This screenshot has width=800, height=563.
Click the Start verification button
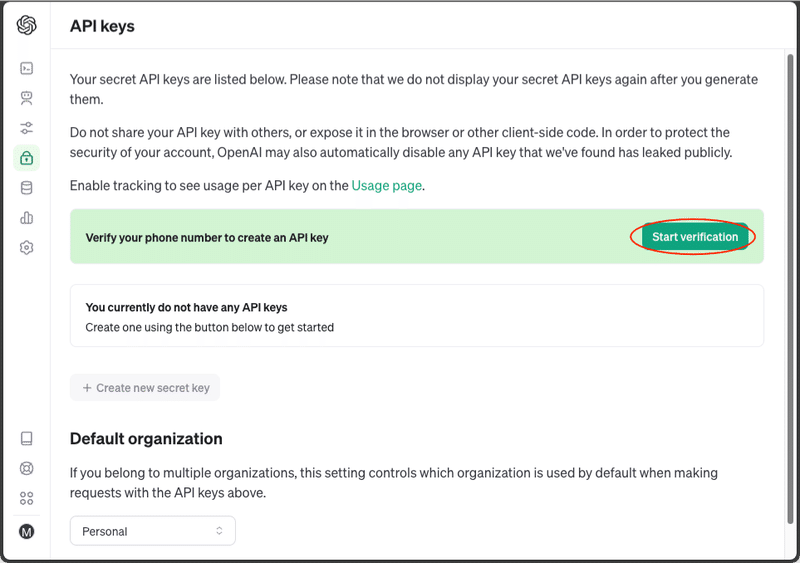point(695,237)
